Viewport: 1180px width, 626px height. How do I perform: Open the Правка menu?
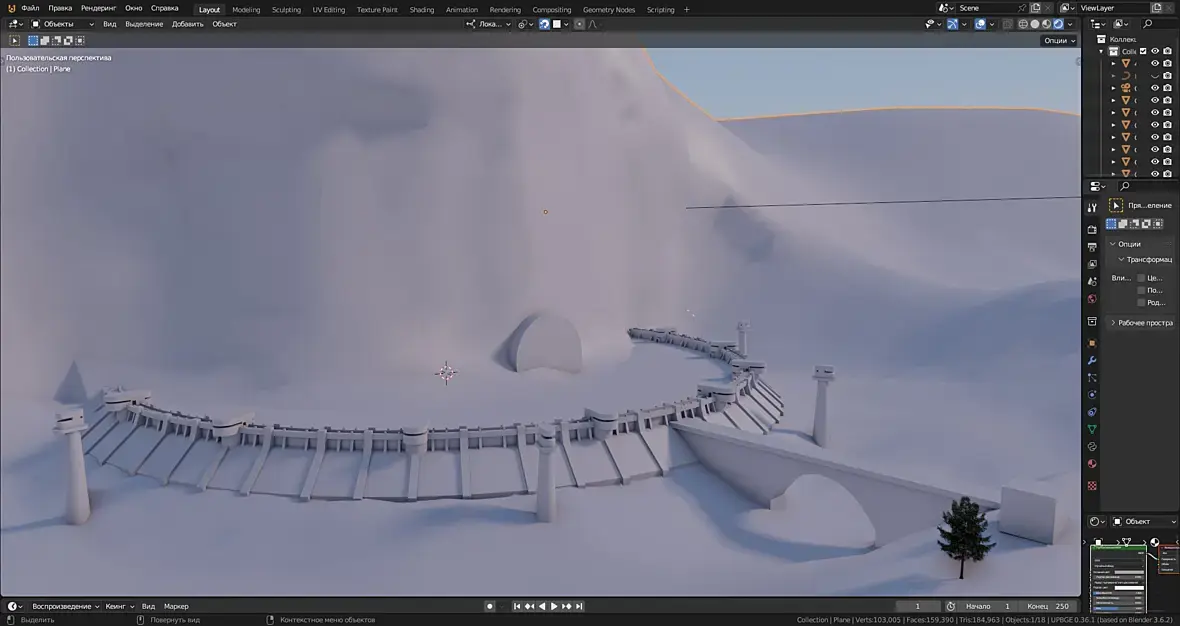60,8
